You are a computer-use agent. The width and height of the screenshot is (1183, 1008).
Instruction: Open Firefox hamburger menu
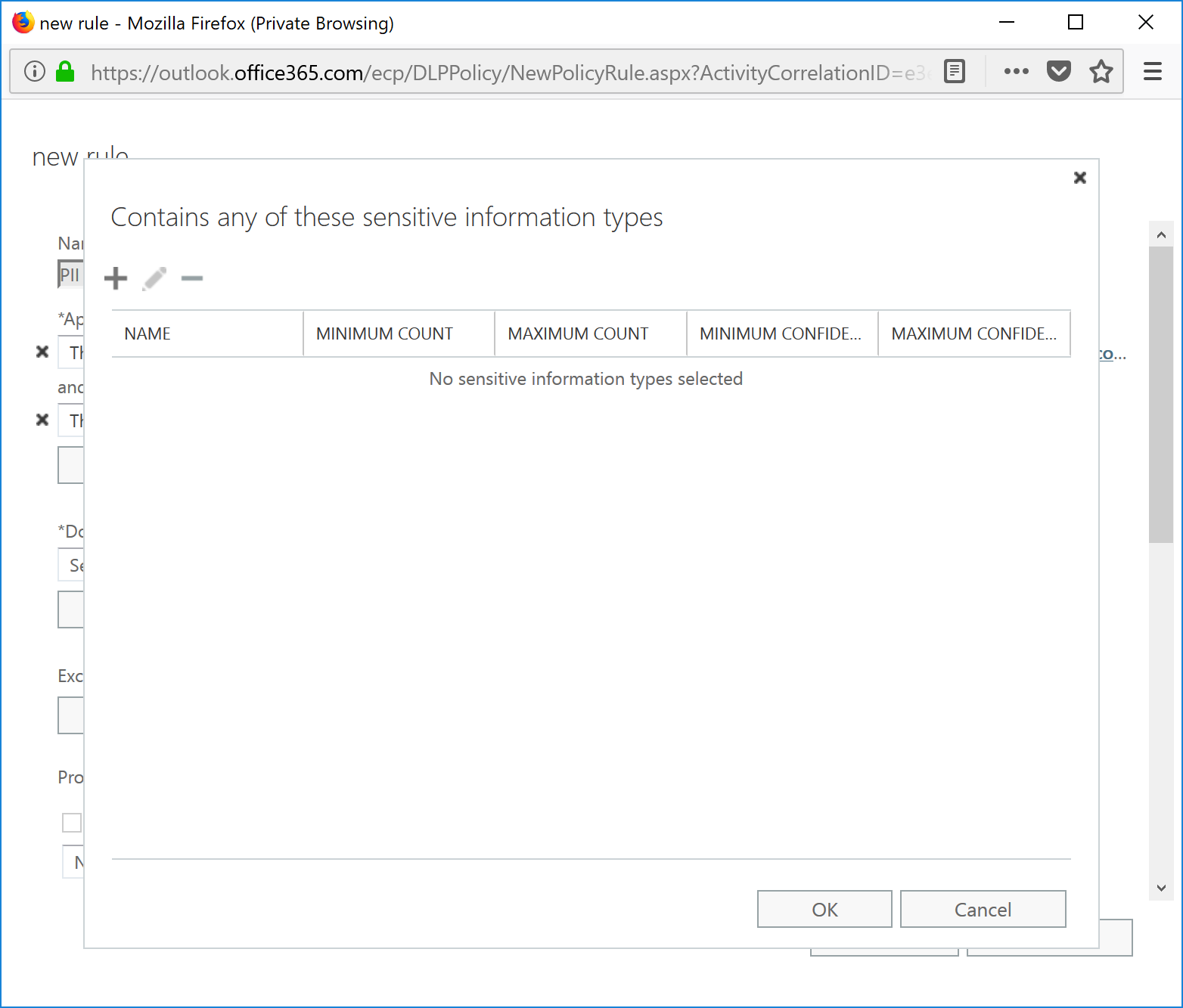pyautogui.click(x=1152, y=72)
